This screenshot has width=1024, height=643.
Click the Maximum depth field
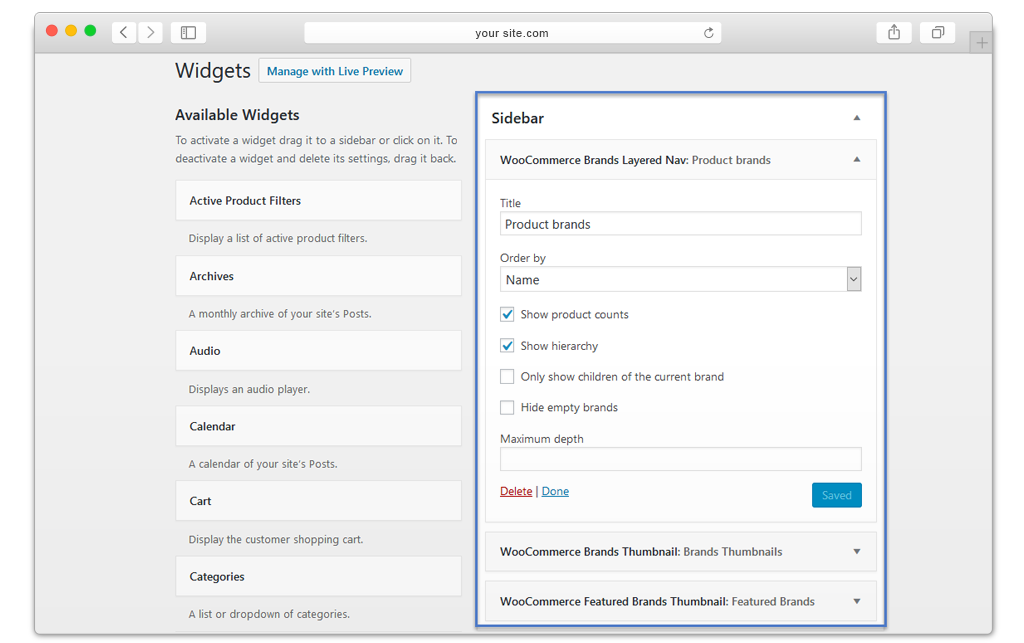pyautogui.click(x=680, y=459)
